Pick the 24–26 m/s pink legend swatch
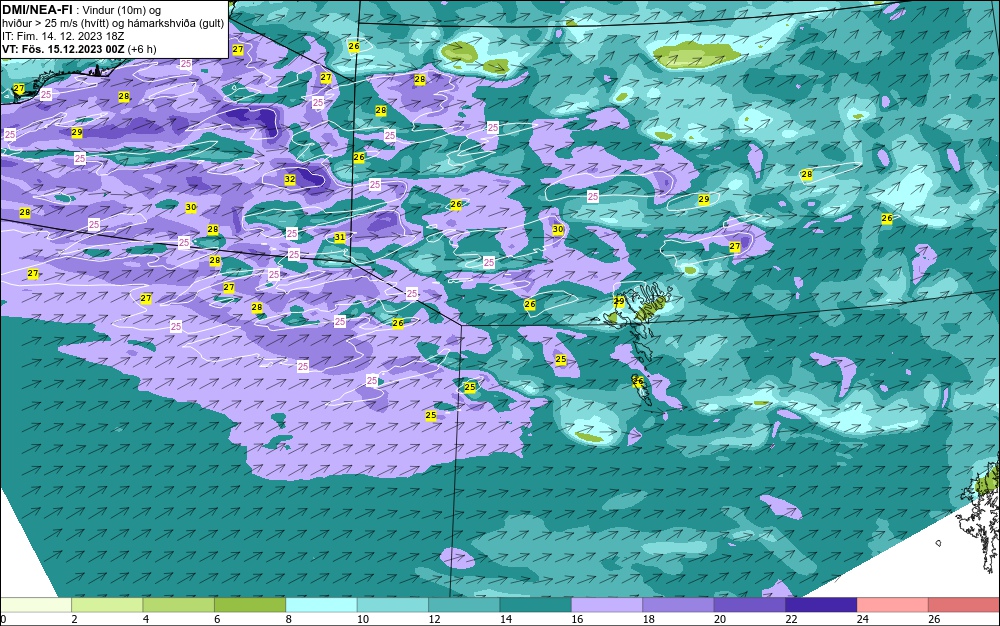 (x=893, y=605)
